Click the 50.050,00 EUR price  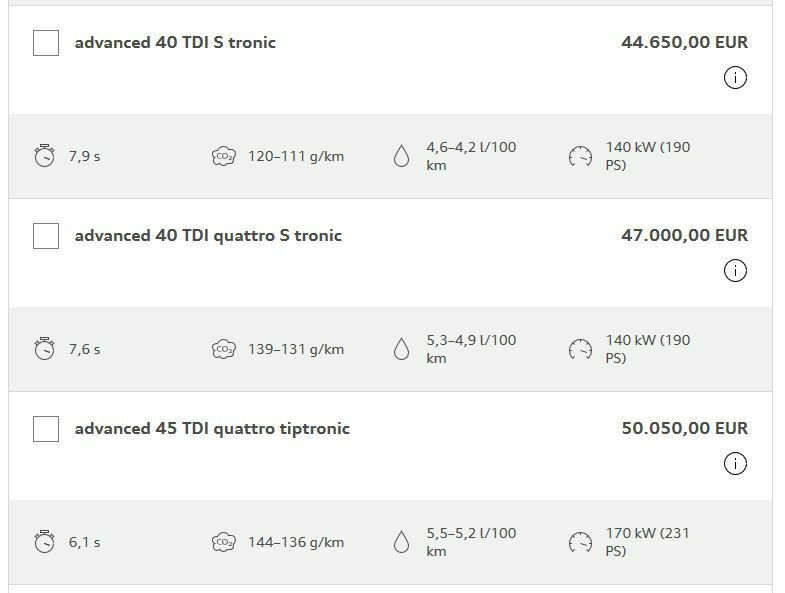[684, 429]
